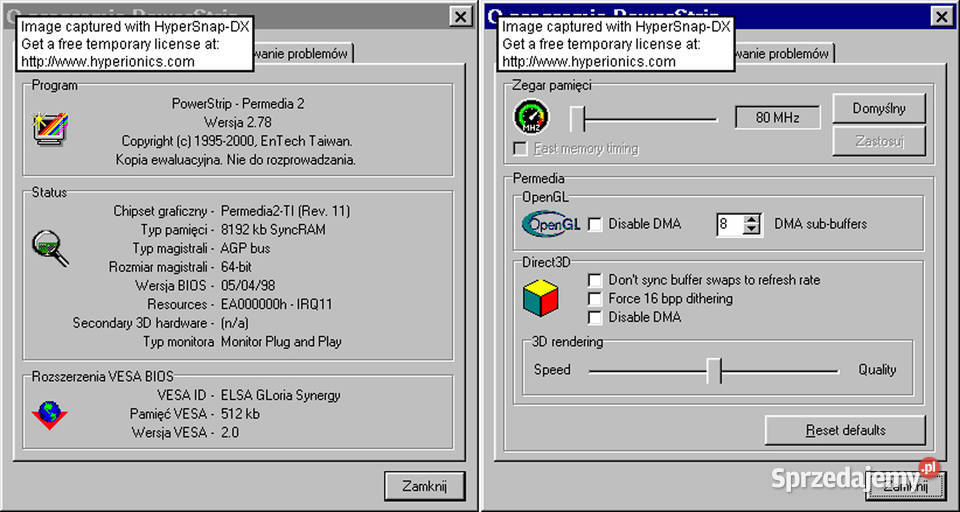This screenshot has height=512, width=960.
Task: Toggle OpenGL Disable DMA checkbox
Action: coord(594,224)
